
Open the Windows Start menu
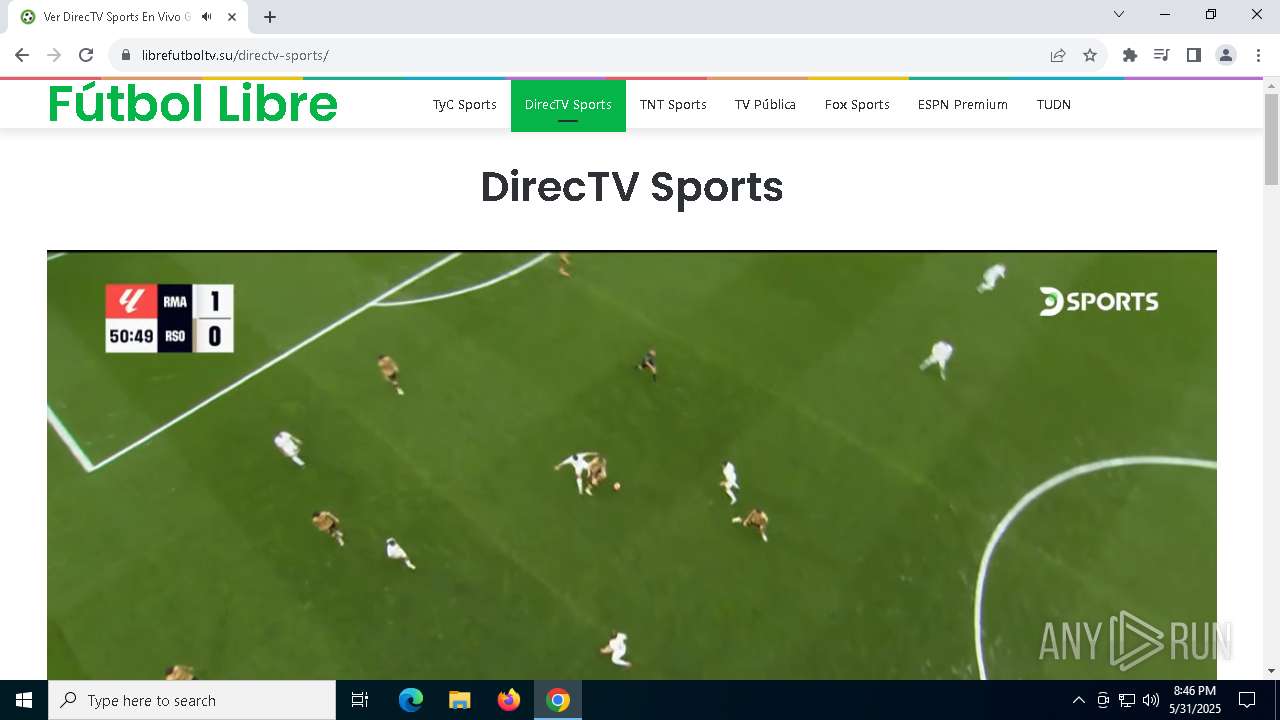coord(24,700)
